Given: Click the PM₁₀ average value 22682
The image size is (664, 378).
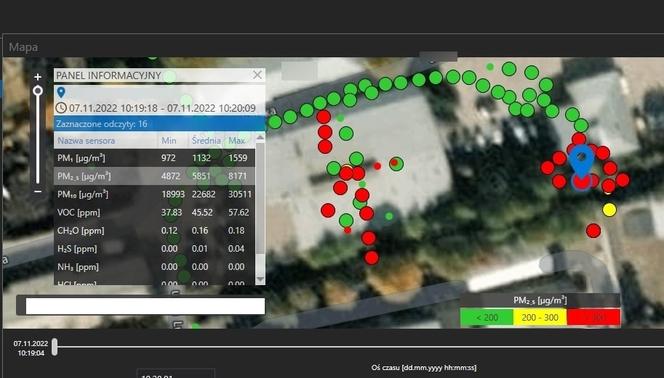Looking at the screenshot, I should (204, 194).
